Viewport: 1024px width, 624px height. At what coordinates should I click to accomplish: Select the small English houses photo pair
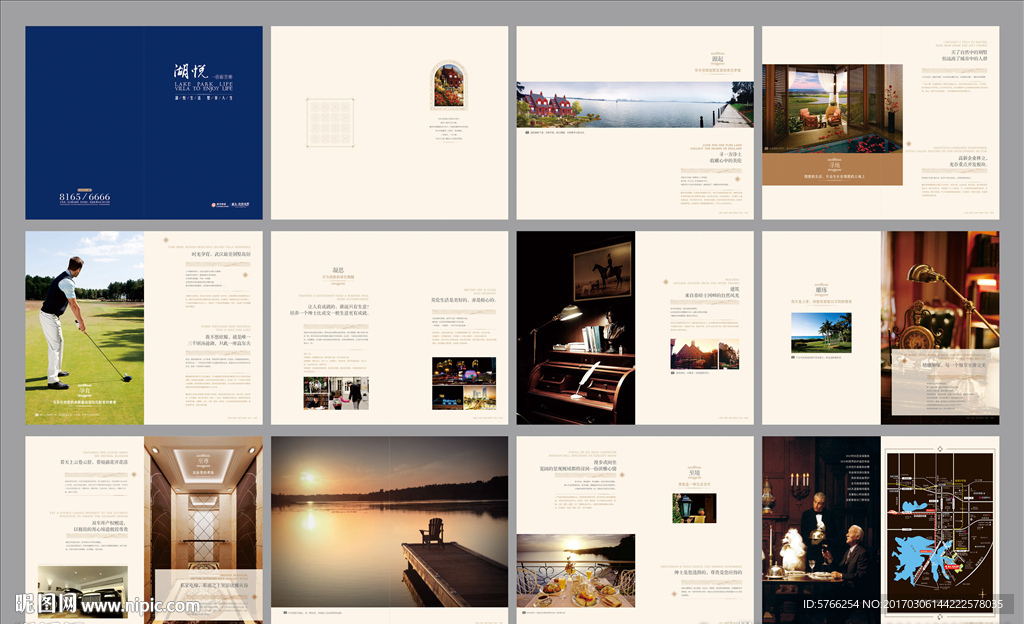[x=705, y=354]
